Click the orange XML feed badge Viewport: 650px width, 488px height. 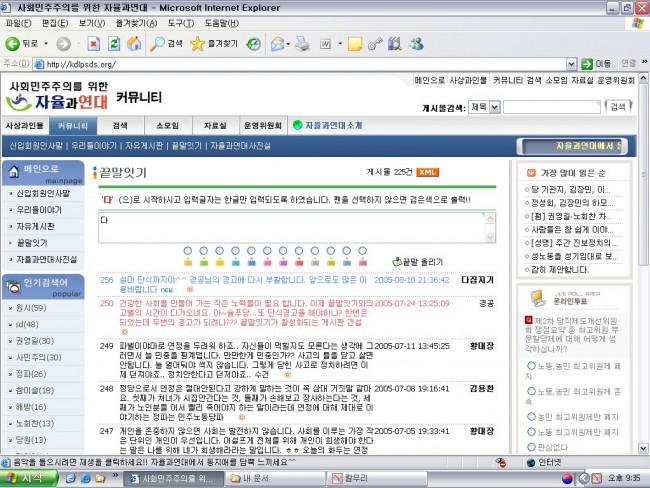coord(428,172)
